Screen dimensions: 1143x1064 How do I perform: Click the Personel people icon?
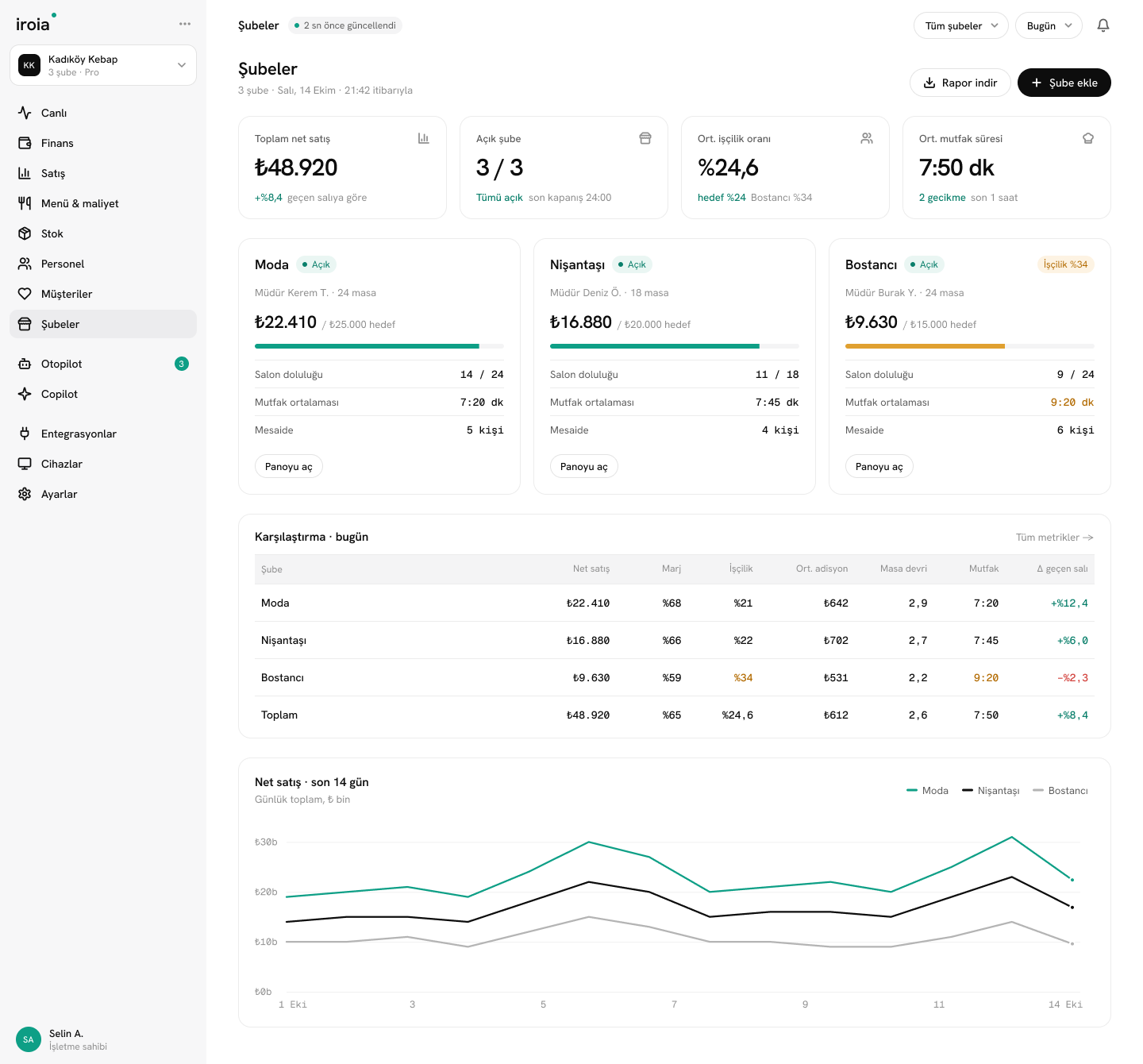click(x=25, y=264)
